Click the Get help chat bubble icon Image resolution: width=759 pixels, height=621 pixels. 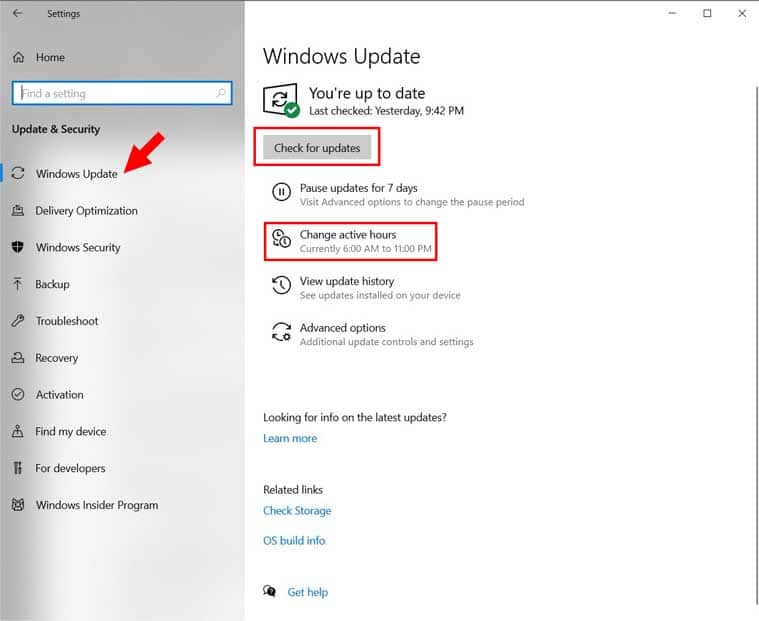(x=270, y=591)
